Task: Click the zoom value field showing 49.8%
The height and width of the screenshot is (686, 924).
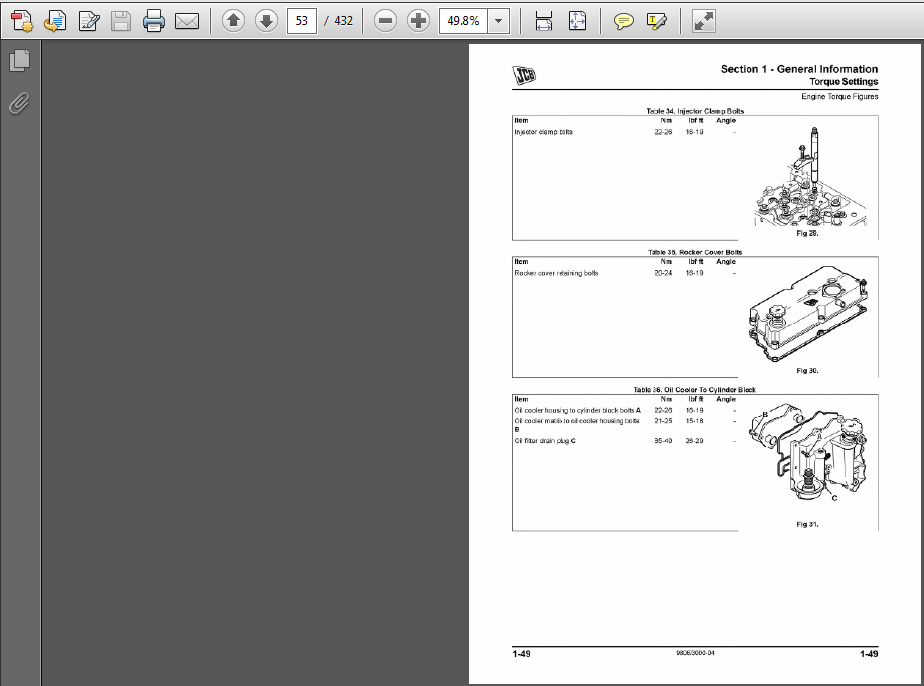Action: tap(463, 21)
